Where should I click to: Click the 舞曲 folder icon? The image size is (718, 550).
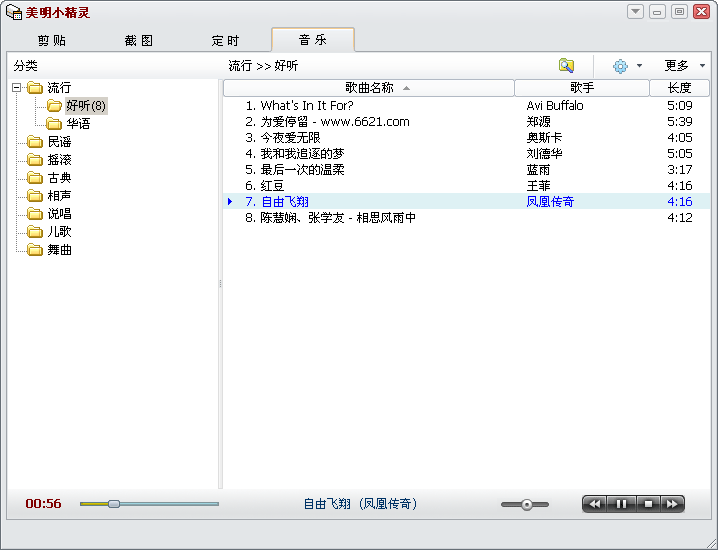(35, 250)
